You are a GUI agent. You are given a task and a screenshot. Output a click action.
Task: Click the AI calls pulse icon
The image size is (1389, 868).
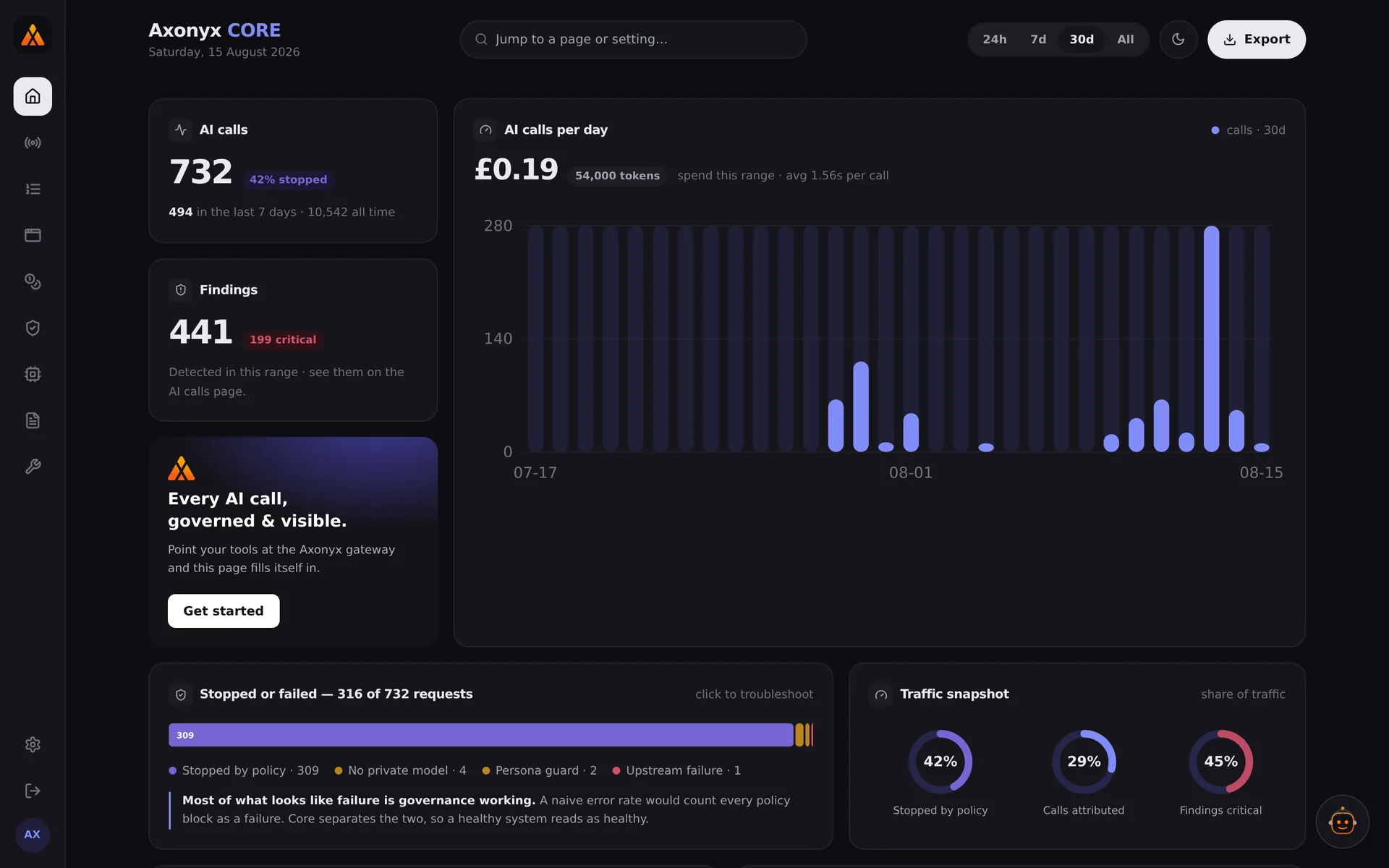click(181, 129)
